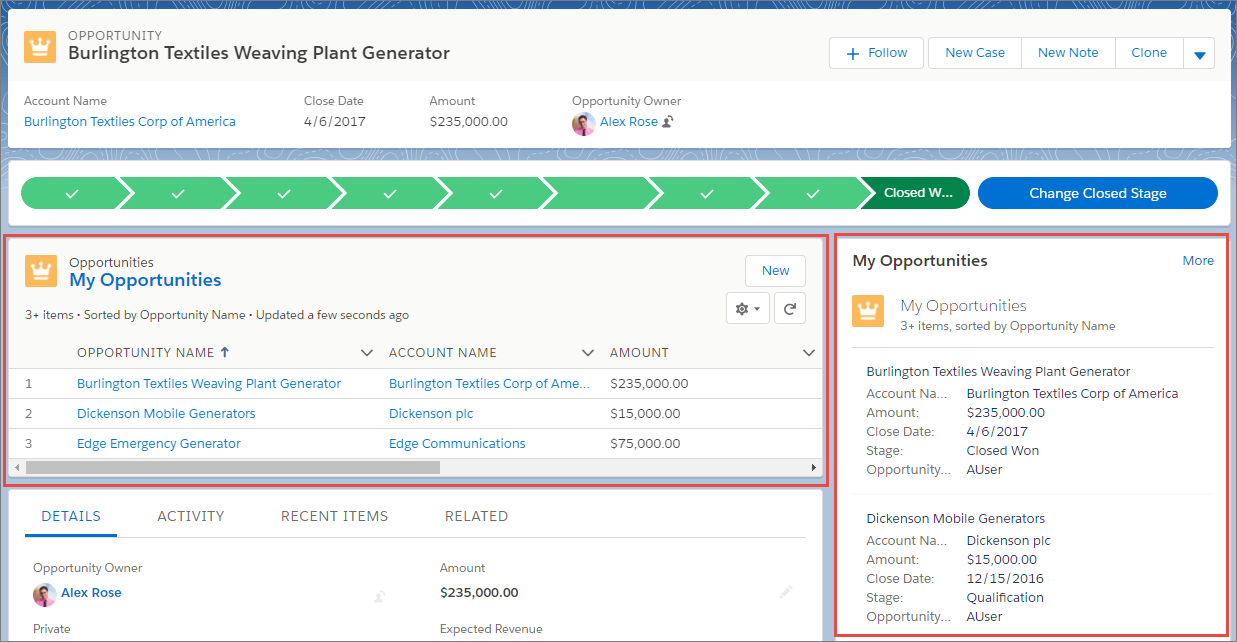Click the Change Closed Stage button
The height and width of the screenshot is (642, 1237).
pyautogui.click(x=1097, y=194)
